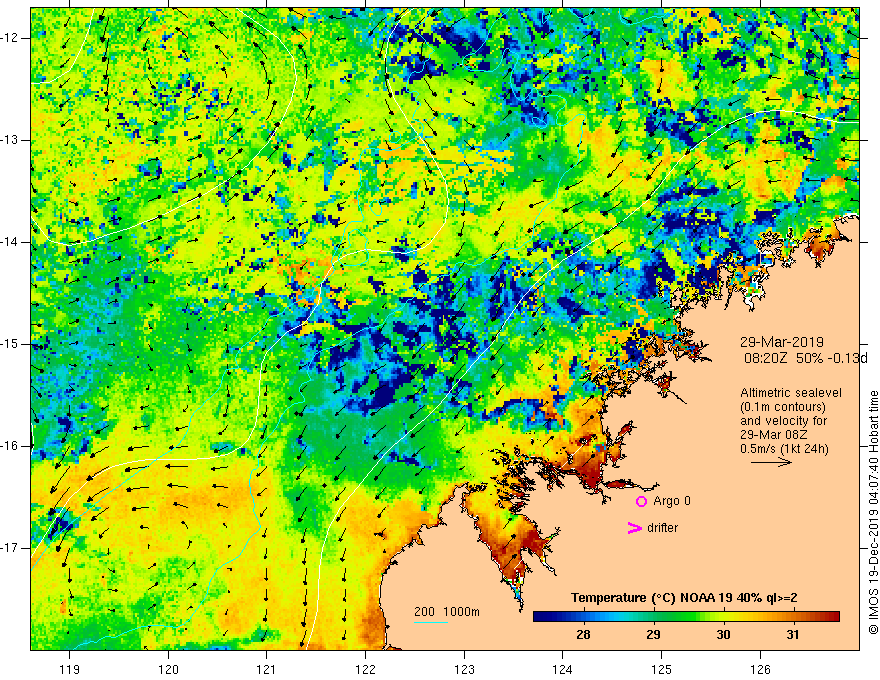Click the longitude axis label 121
This screenshot has height=680, width=880.
[267, 669]
